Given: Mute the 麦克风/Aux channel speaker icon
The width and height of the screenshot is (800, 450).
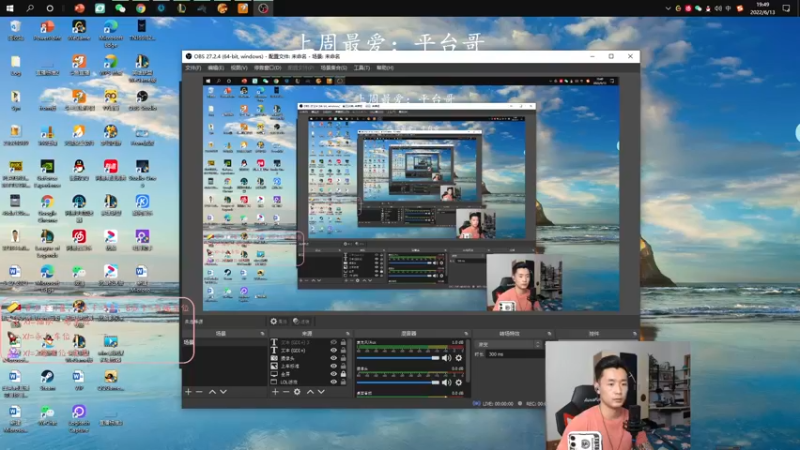Looking at the screenshot, I should (446, 358).
